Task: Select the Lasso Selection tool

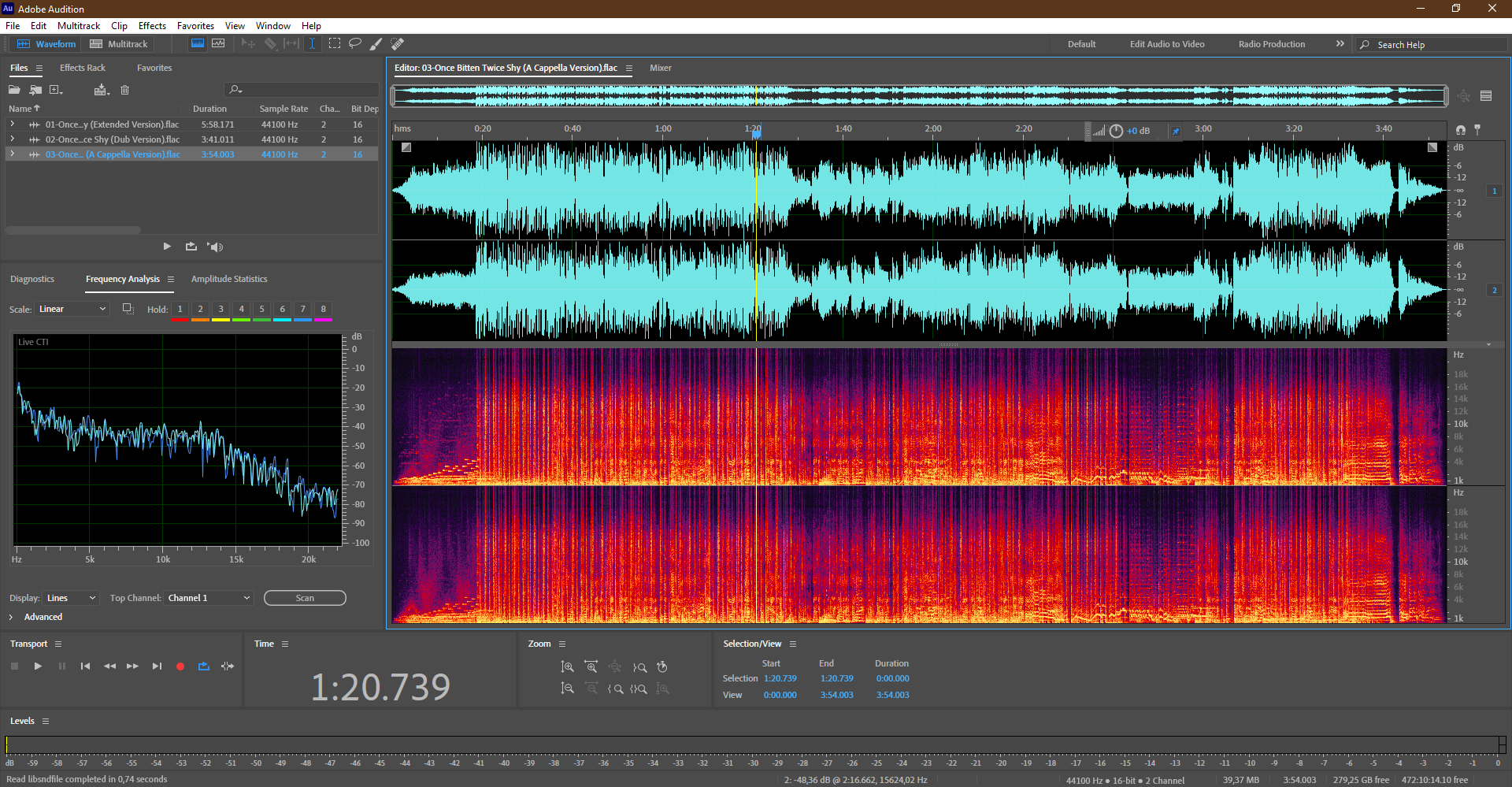Action: [355, 43]
